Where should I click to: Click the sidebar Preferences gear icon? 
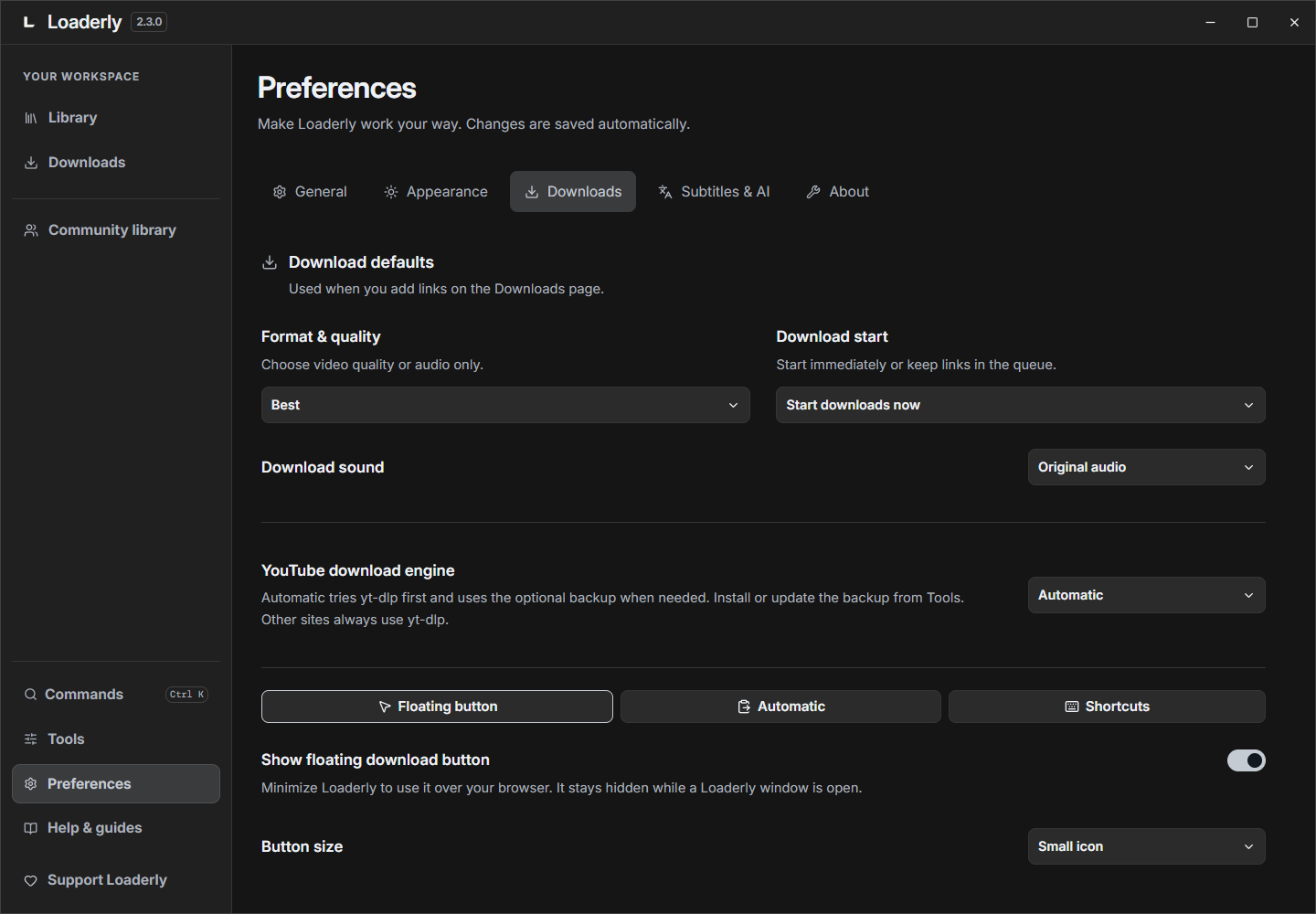(x=31, y=784)
